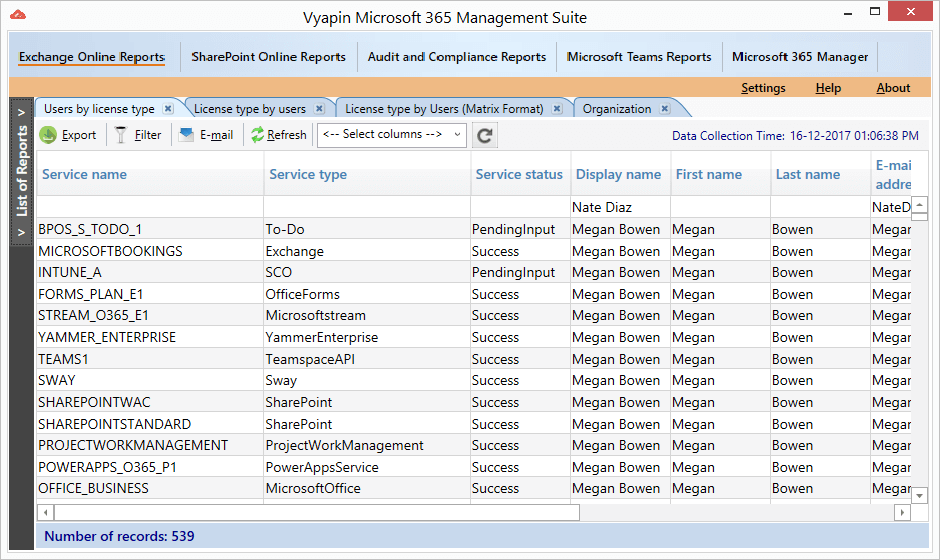Screen dimensions: 940x560
Task: Select the OFFICE_BUSINESS cell
Action: click(150, 488)
